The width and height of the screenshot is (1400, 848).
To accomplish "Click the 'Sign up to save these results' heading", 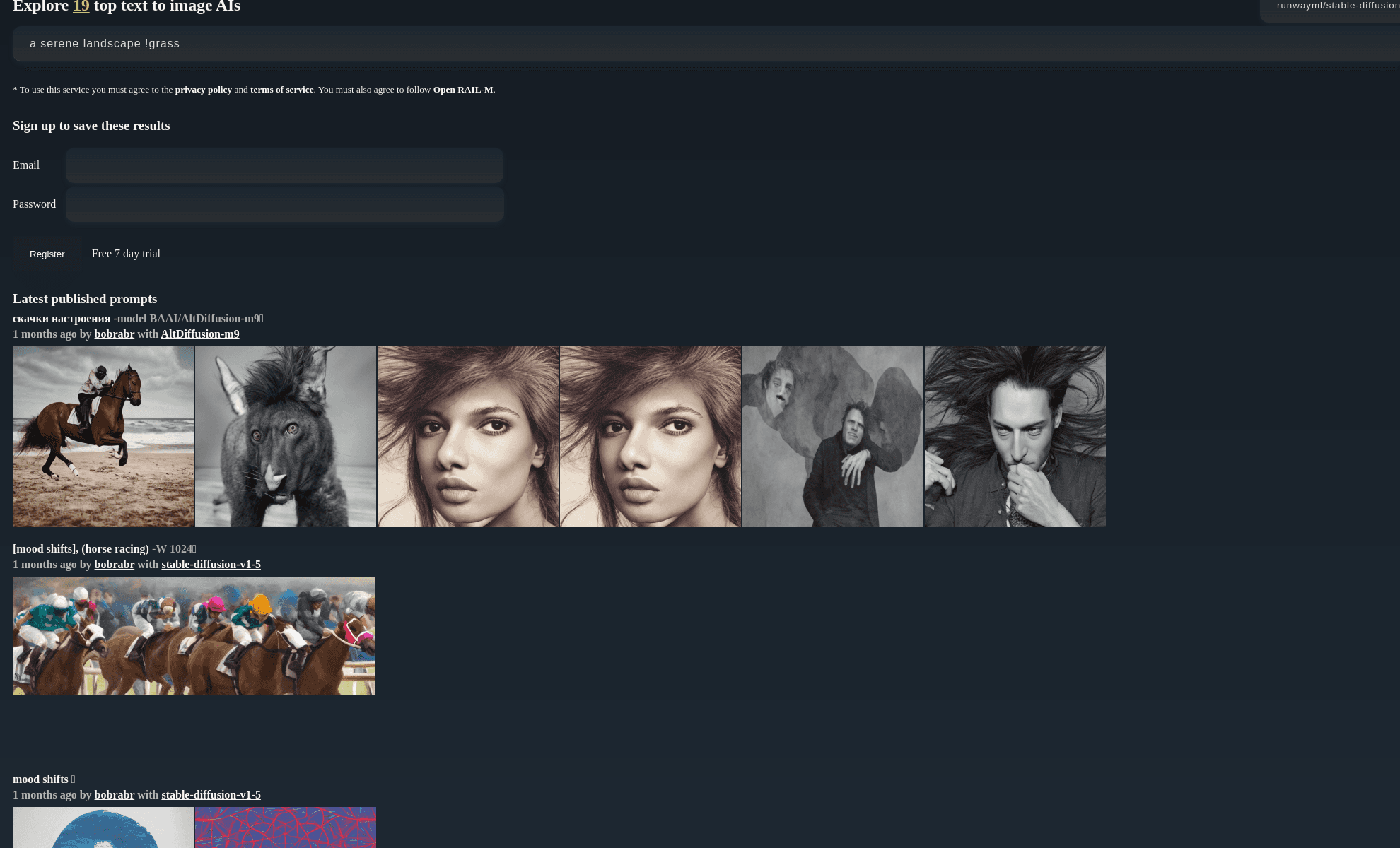I will point(91,126).
